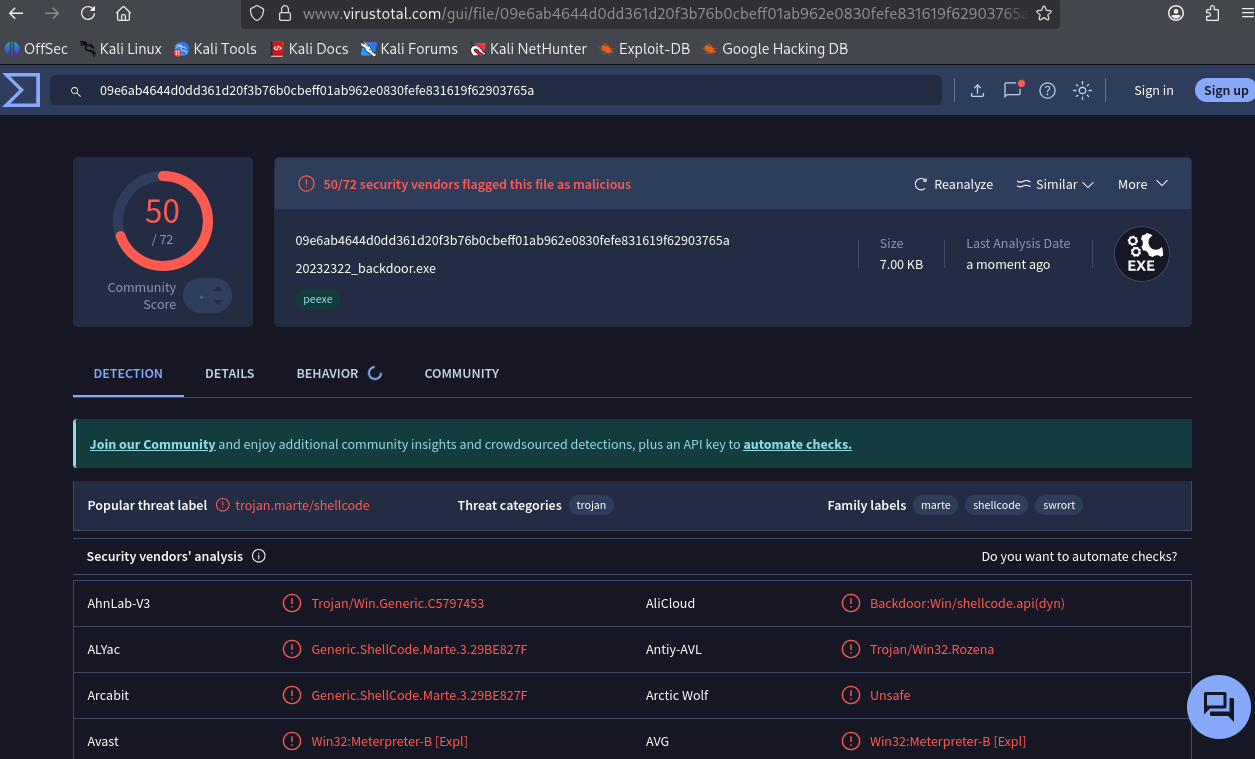Click the warning icon in Antiy-AVL row

pos(850,649)
